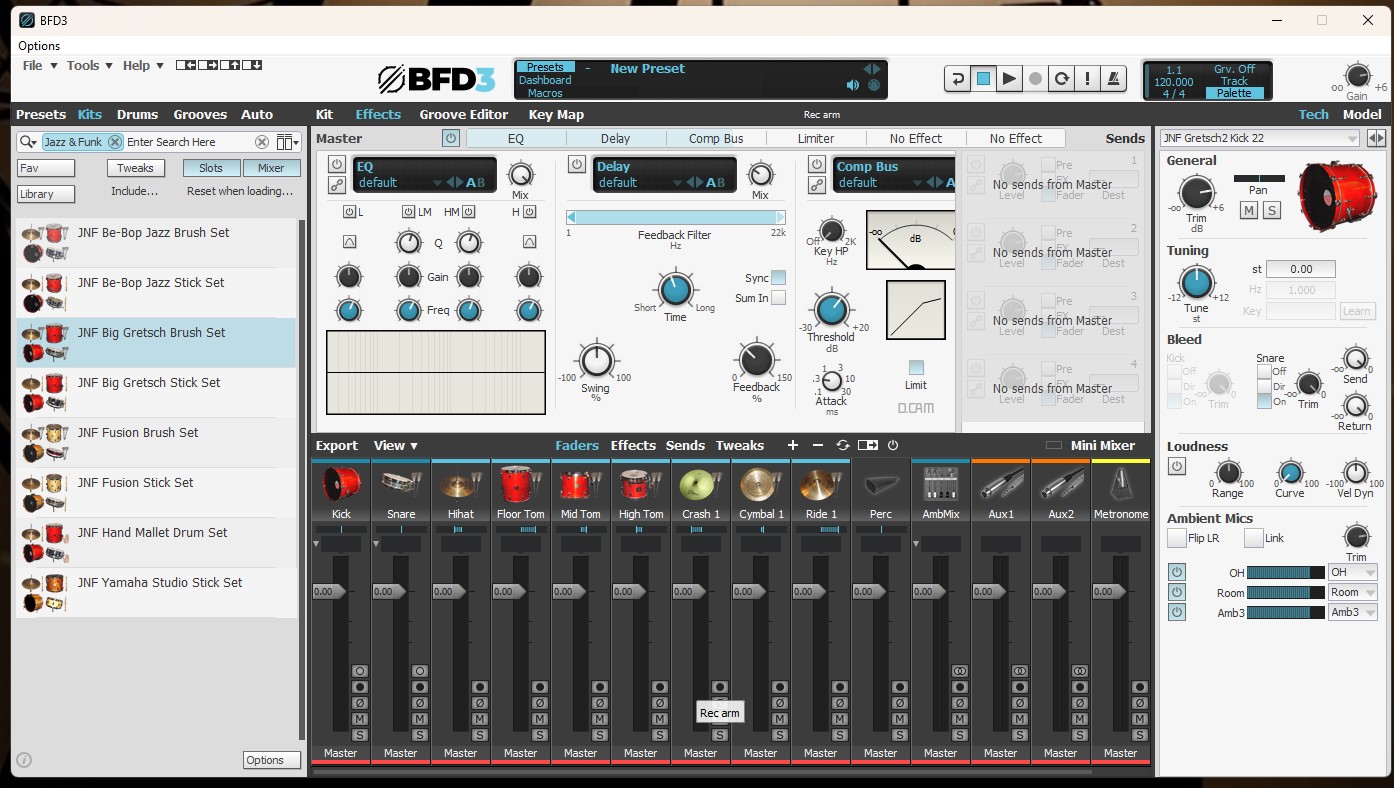Click the mixer reset refresh icon
1394x788 pixels.
coord(843,446)
